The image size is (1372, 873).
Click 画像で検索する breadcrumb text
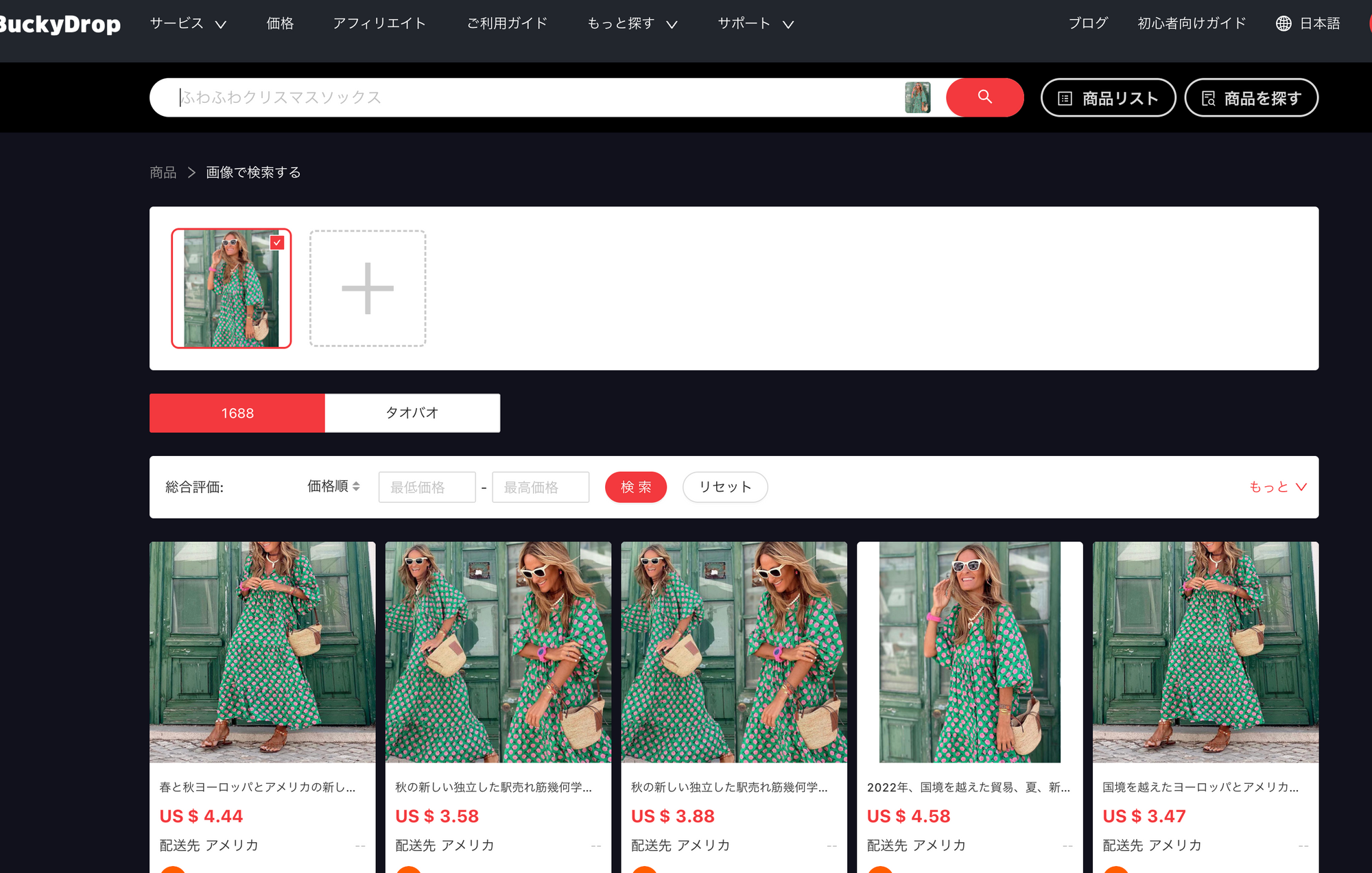pos(253,172)
